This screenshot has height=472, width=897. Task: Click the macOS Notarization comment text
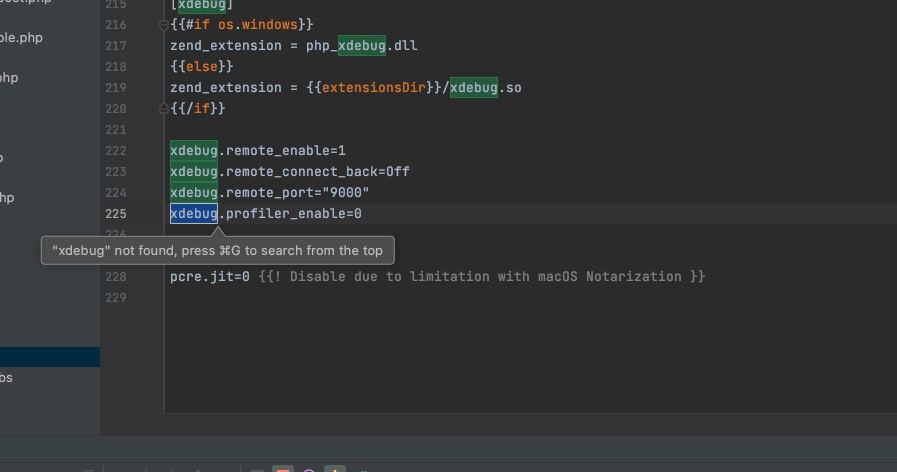click(x=482, y=276)
